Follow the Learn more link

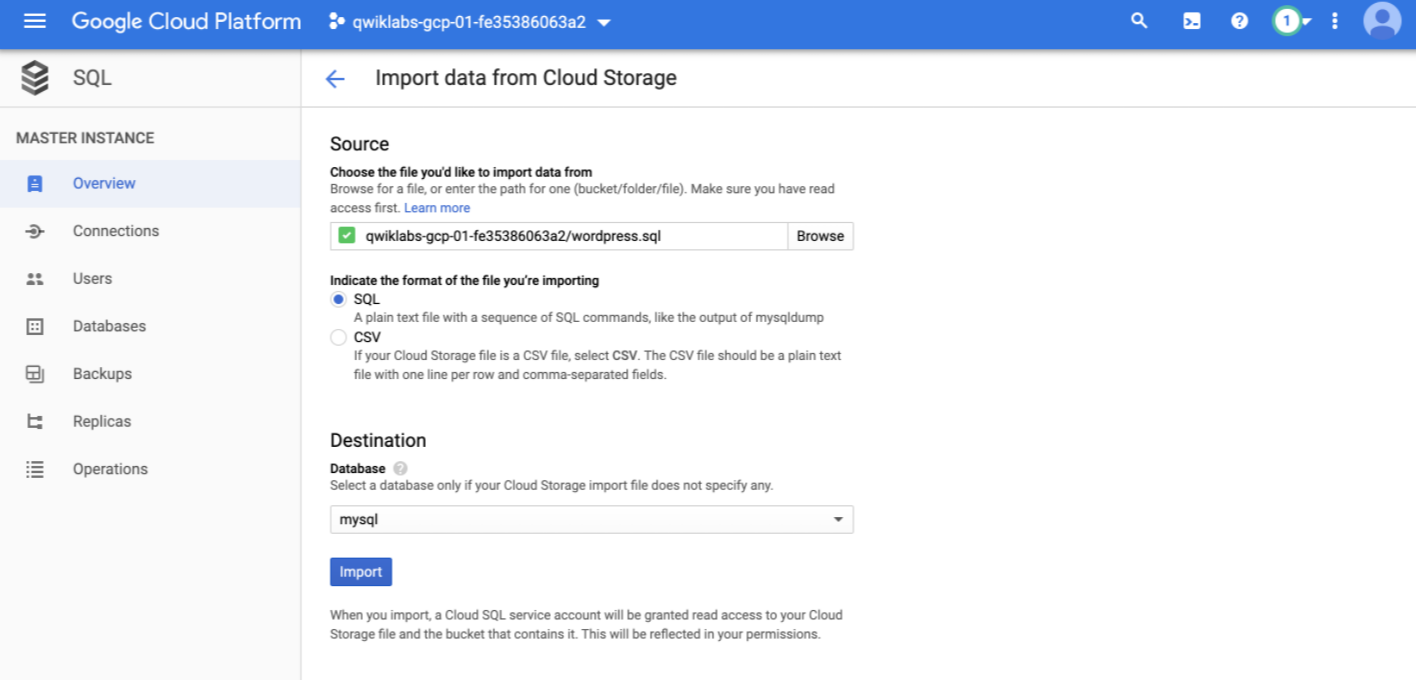(437, 208)
